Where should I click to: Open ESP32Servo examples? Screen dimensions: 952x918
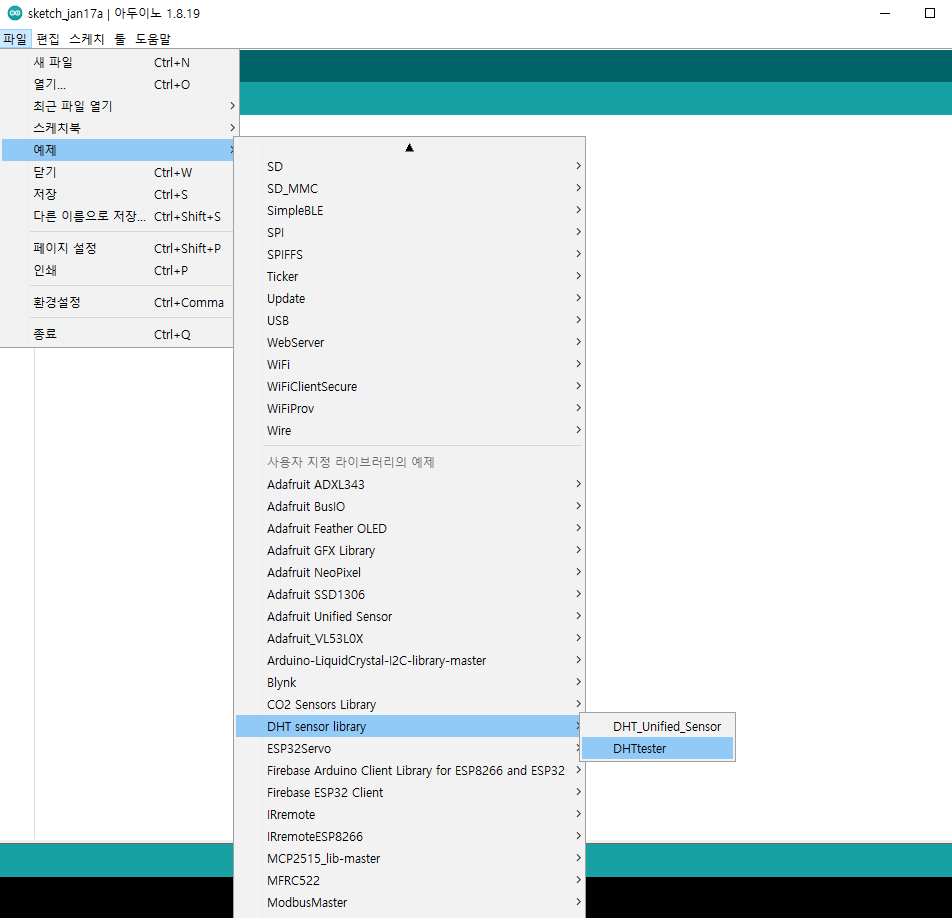tap(410, 749)
